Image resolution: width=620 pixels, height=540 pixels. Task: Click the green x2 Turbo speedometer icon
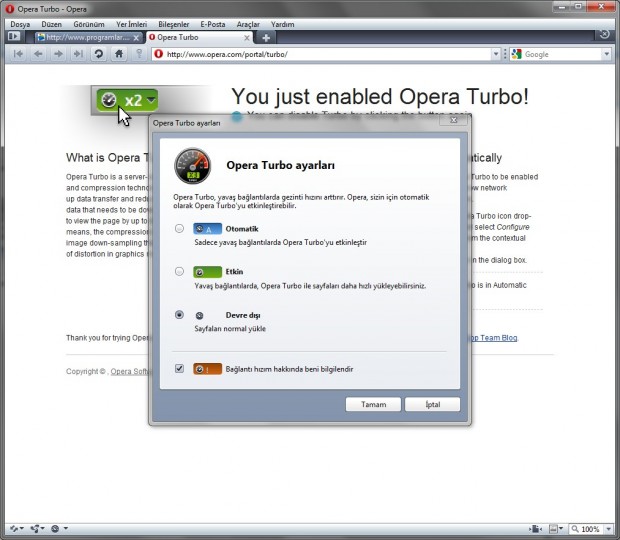(x=109, y=100)
